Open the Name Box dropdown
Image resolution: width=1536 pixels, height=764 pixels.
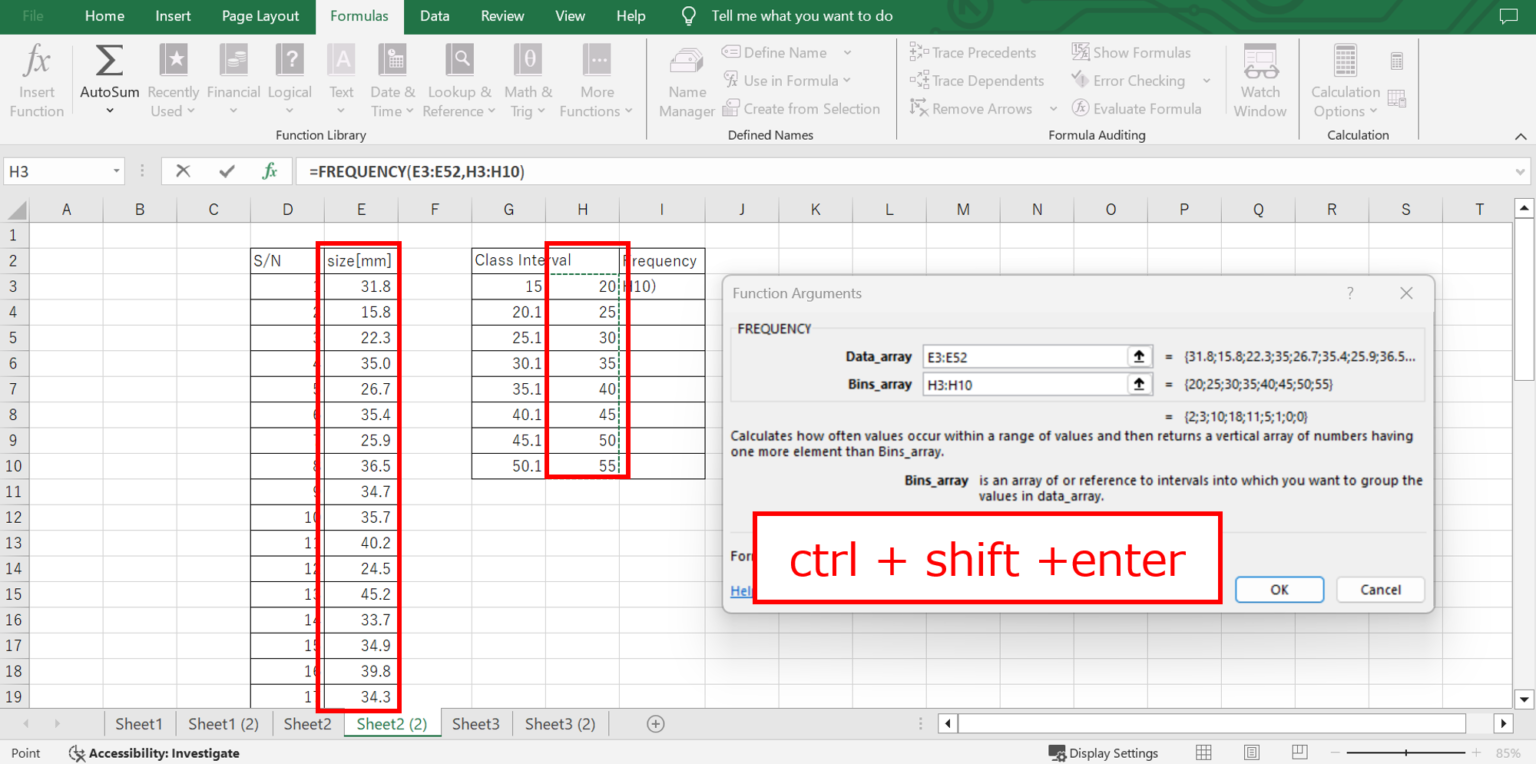tap(116, 172)
